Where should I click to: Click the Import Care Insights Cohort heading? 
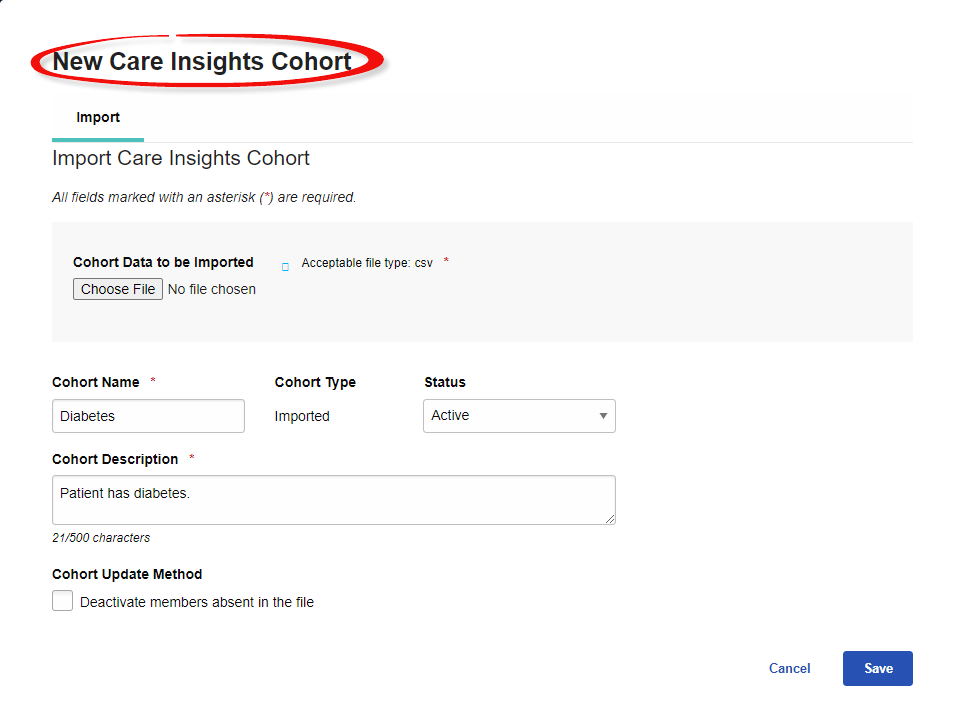coord(181,158)
